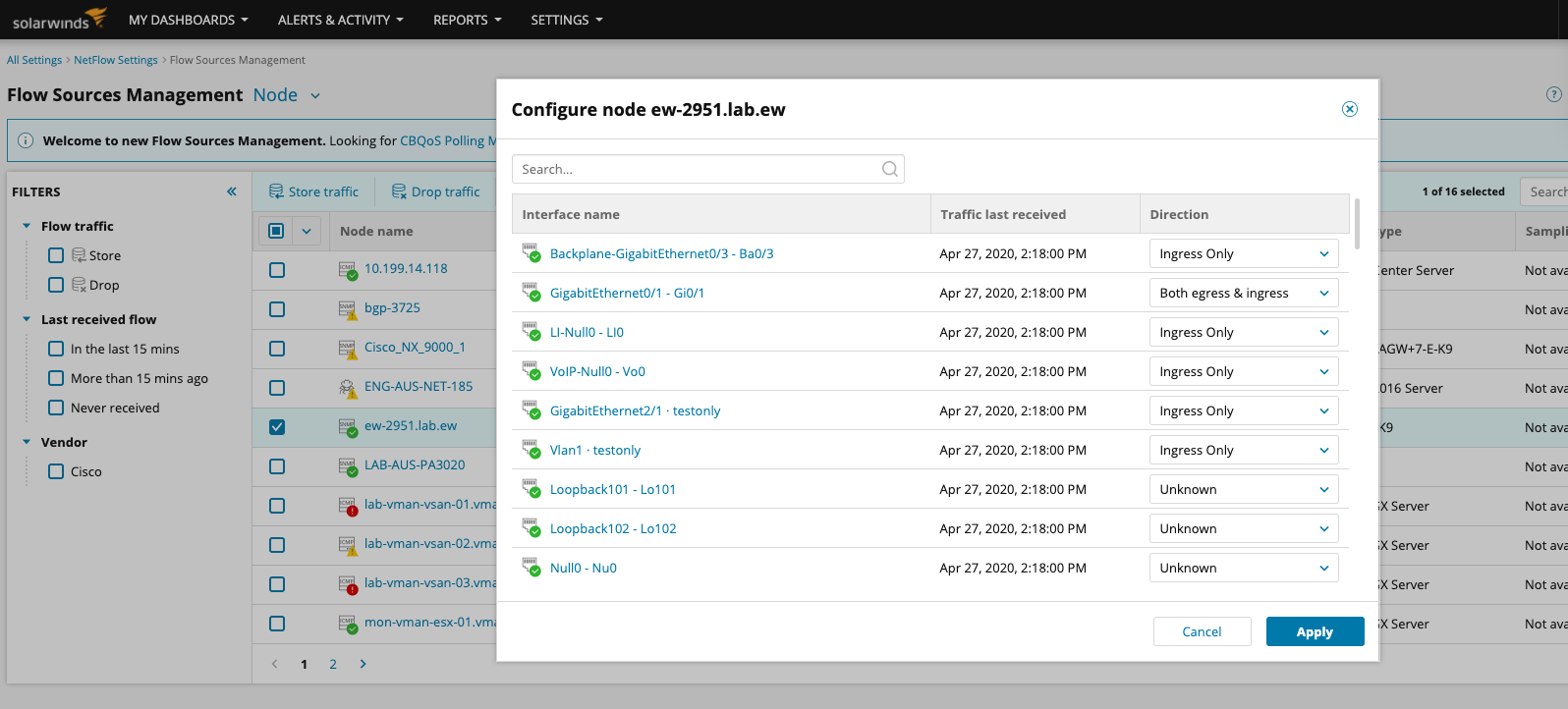Click the node icon for LAB-AUS-PA3020
Image resolution: width=1568 pixels, height=709 pixels.
click(348, 466)
